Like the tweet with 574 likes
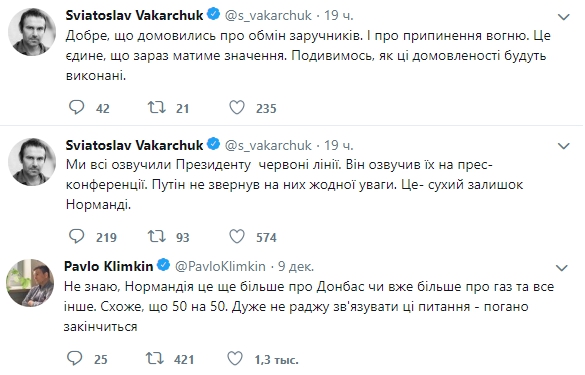This screenshot has width=585, height=375. (x=237, y=236)
